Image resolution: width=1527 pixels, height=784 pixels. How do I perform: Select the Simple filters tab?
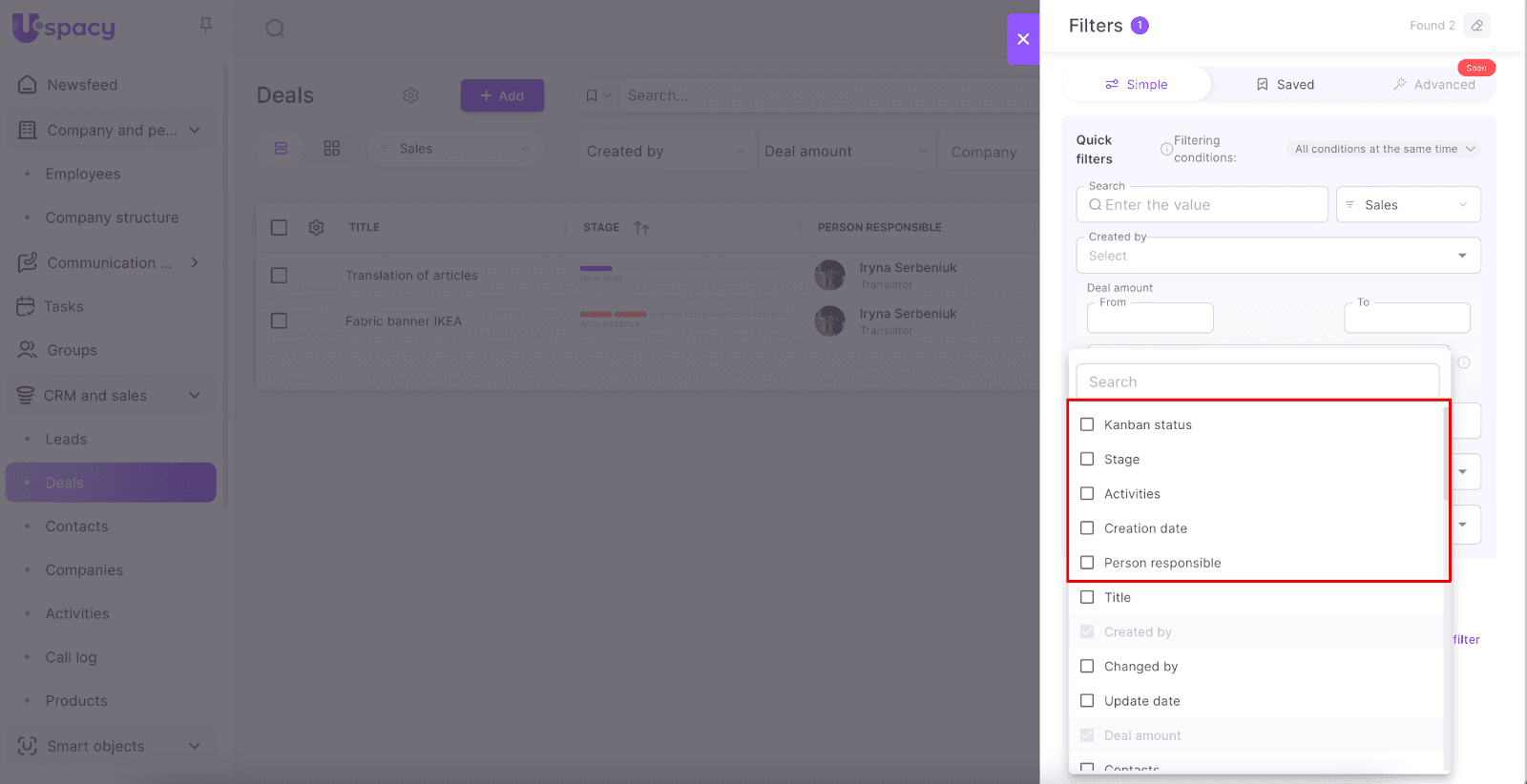point(1137,85)
